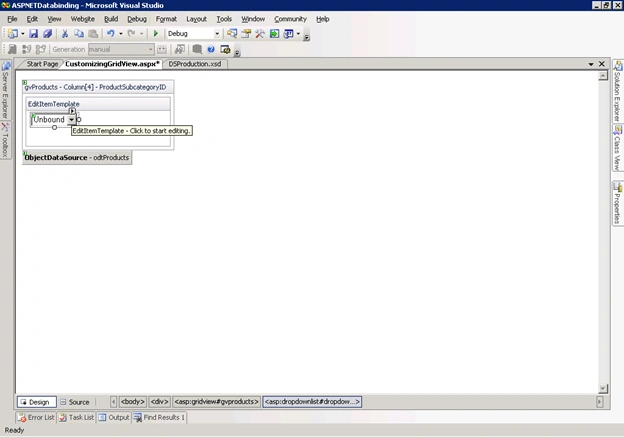Click the Save icon in the toolbar
This screenshot has width=624, height=438.
(33, 34)
